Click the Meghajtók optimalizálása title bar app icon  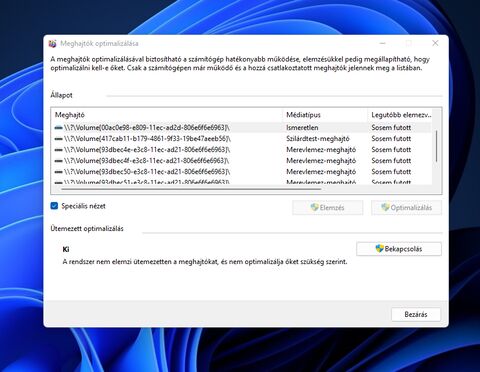click(52, 44)
